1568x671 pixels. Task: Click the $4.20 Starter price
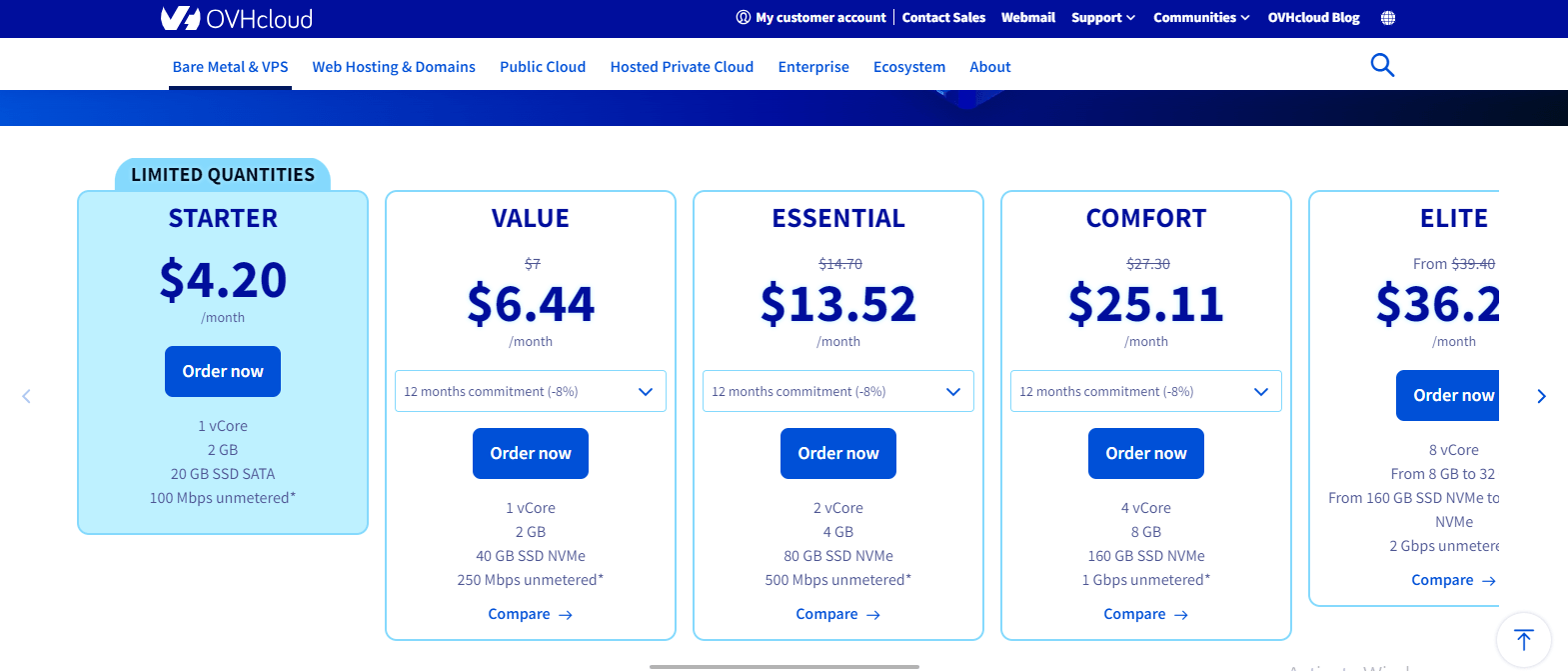pos(223,279)
